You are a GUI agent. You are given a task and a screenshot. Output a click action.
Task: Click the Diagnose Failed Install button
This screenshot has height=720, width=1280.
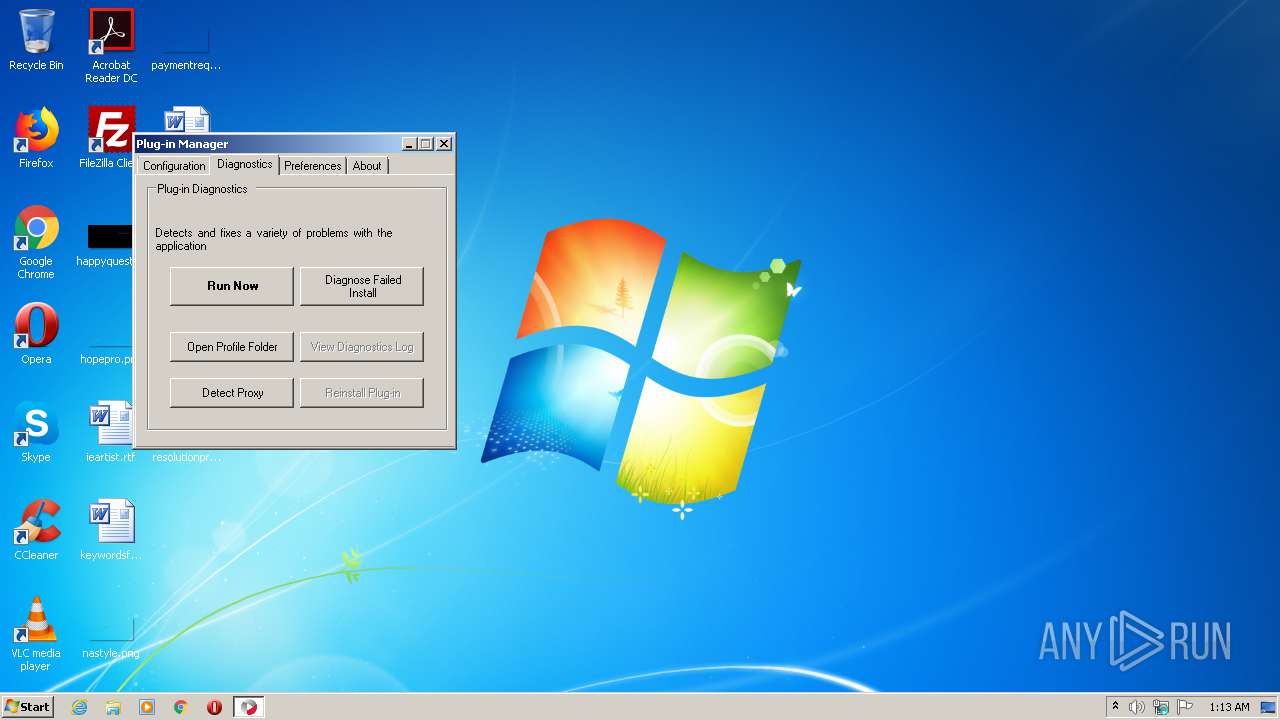tap(362, 286)
